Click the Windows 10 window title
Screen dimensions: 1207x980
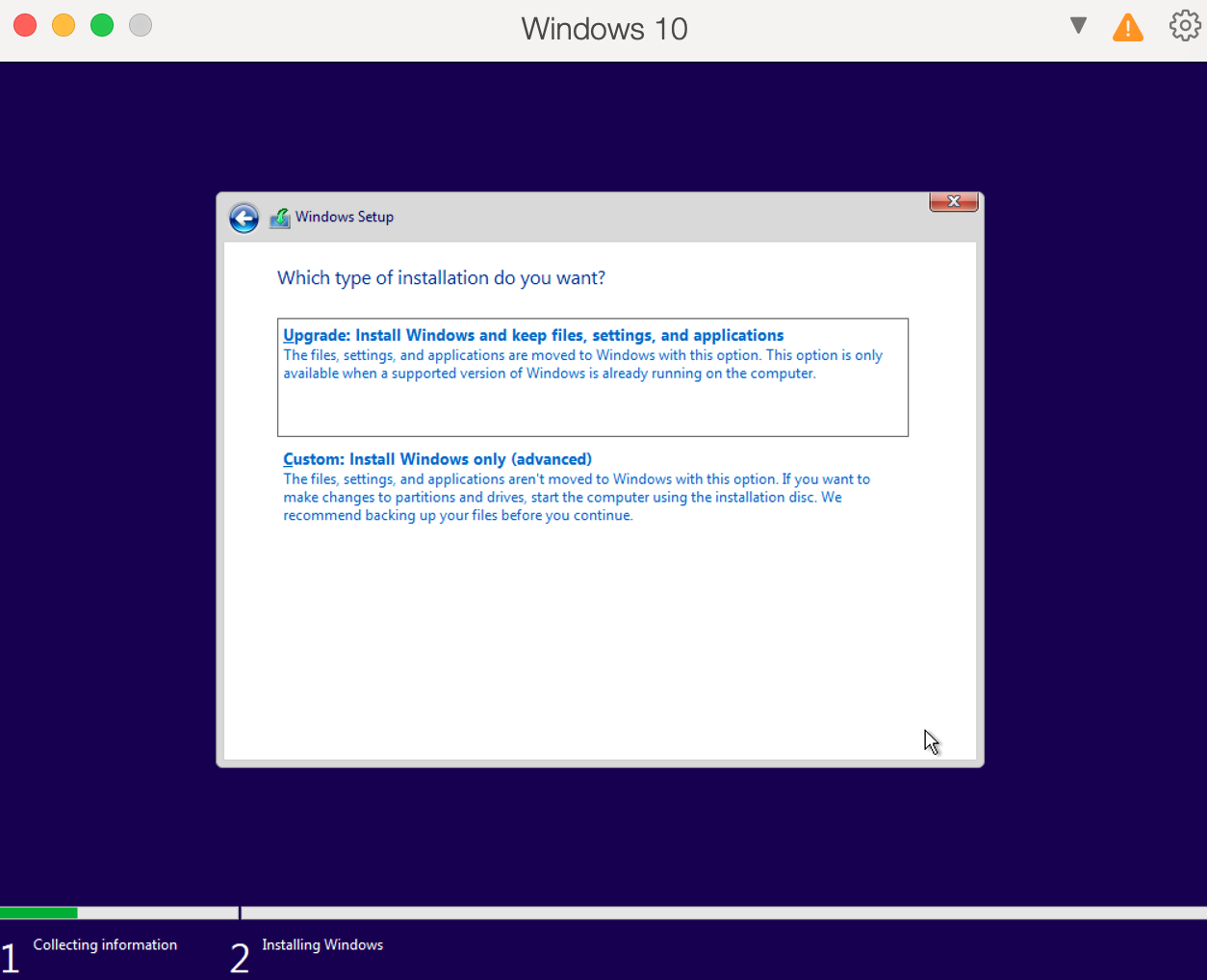point(603,29)
